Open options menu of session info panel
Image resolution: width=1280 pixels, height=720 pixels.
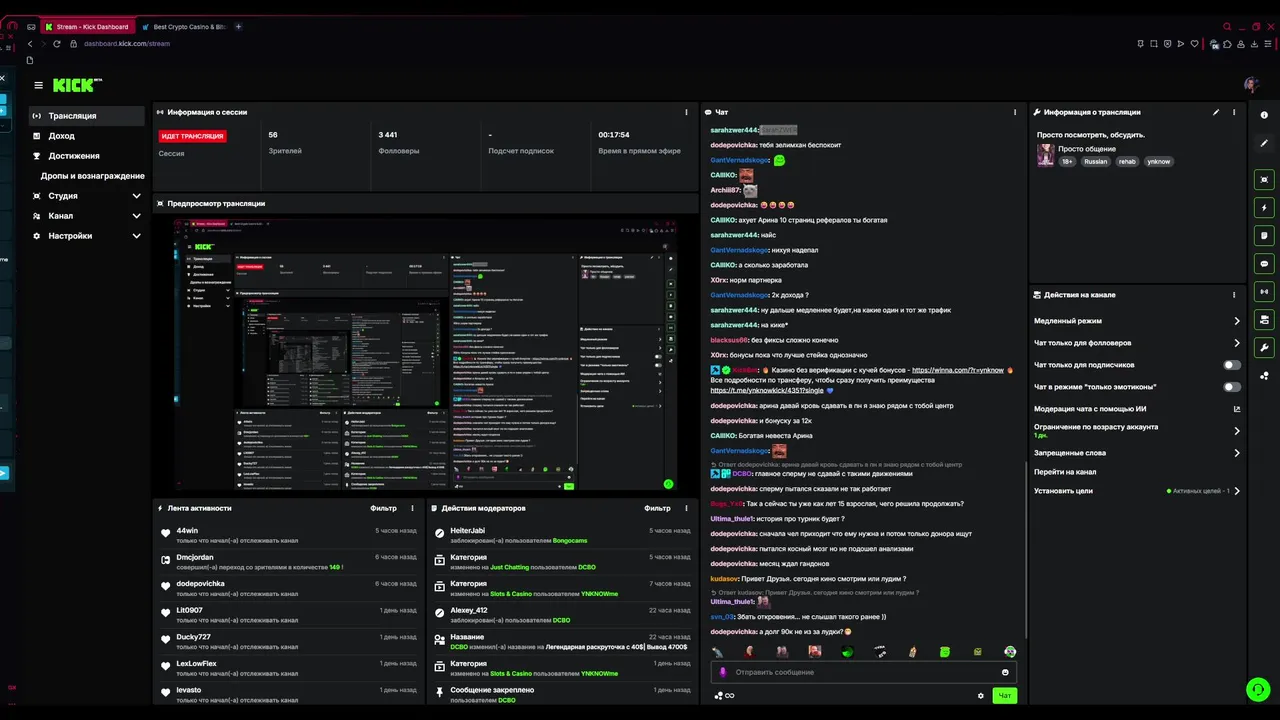[686, 112]
